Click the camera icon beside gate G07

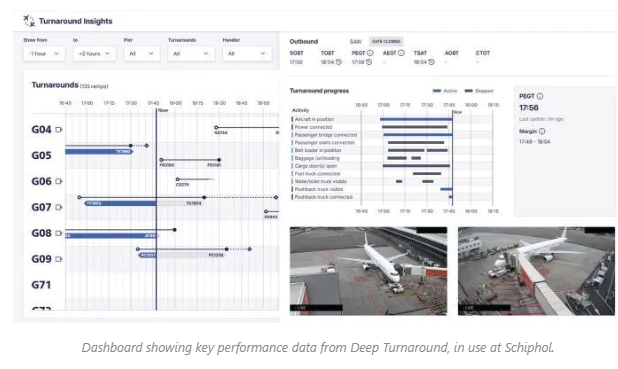click(59, 207)
